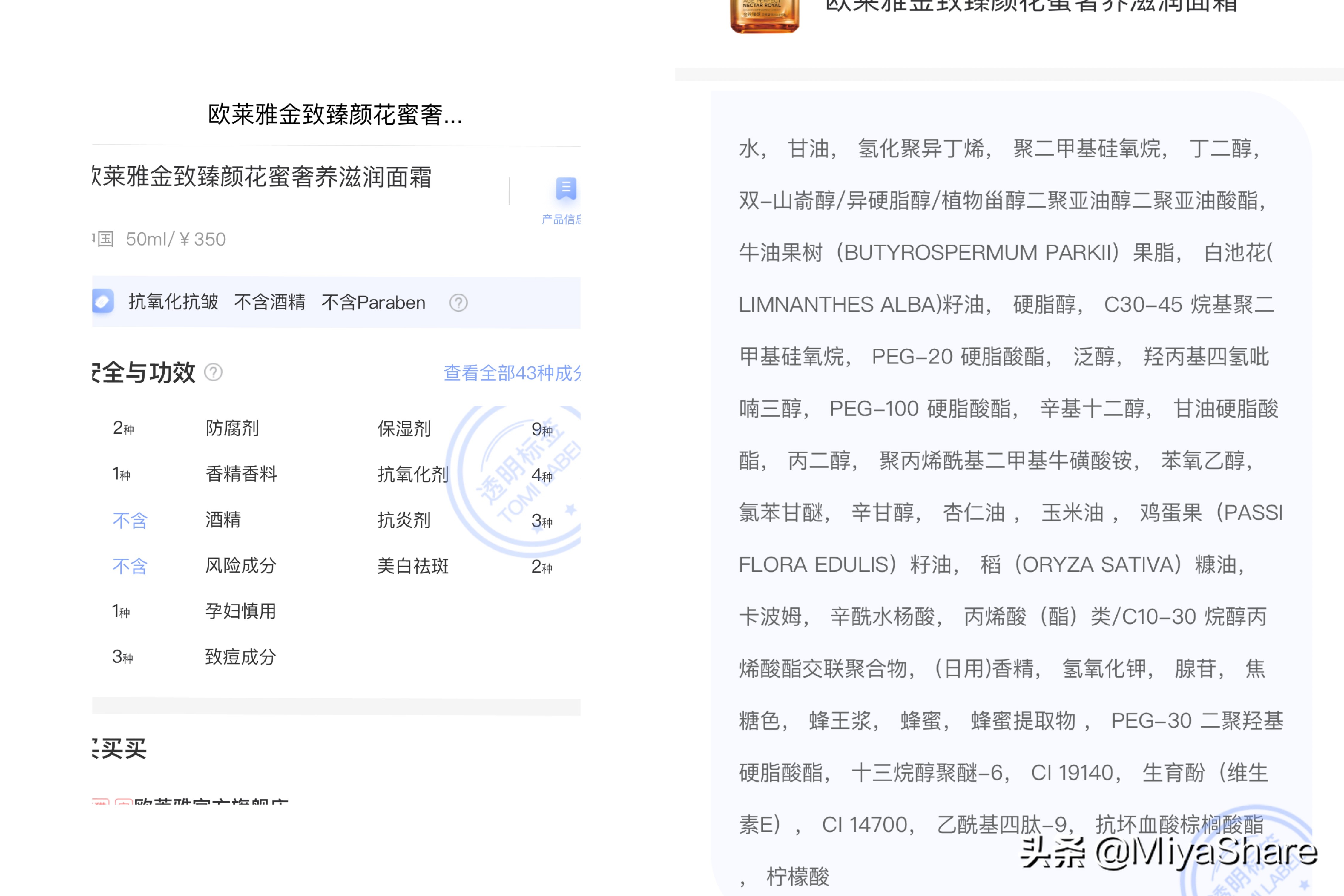Screen dimensions: 1344x896
Task: Toggle the 不含Paraben tag
Action: click(374, 302)
